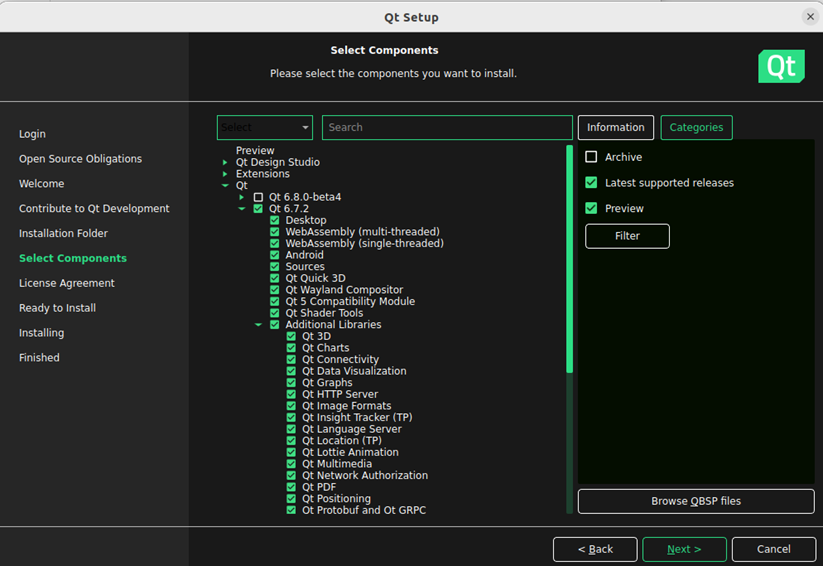Click the Finished step label
Screen dimensions: 823x566
click(39, 358)
